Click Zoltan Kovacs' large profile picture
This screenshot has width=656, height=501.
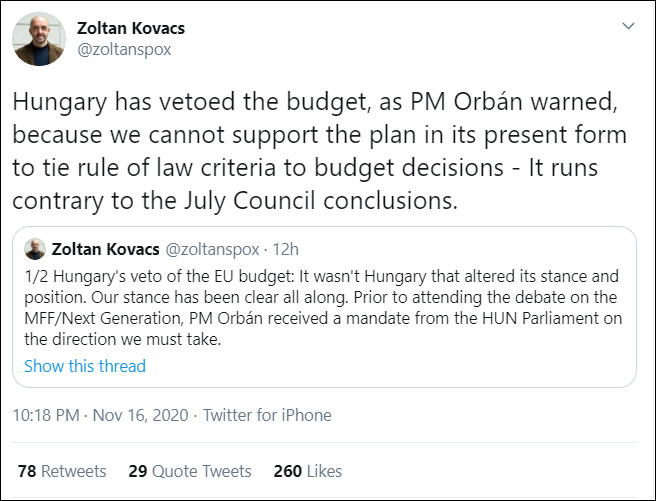(38, 39)
